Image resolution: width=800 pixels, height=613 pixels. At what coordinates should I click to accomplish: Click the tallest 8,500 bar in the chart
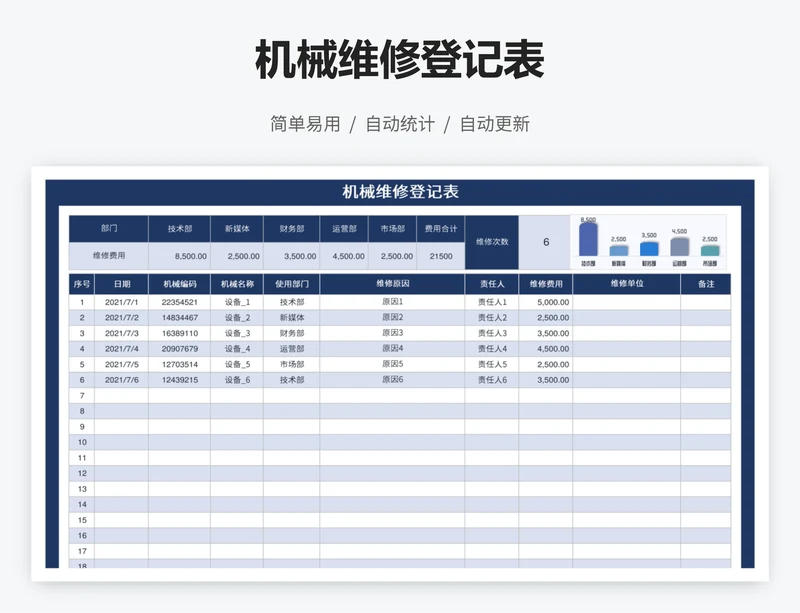coord(588,239)
